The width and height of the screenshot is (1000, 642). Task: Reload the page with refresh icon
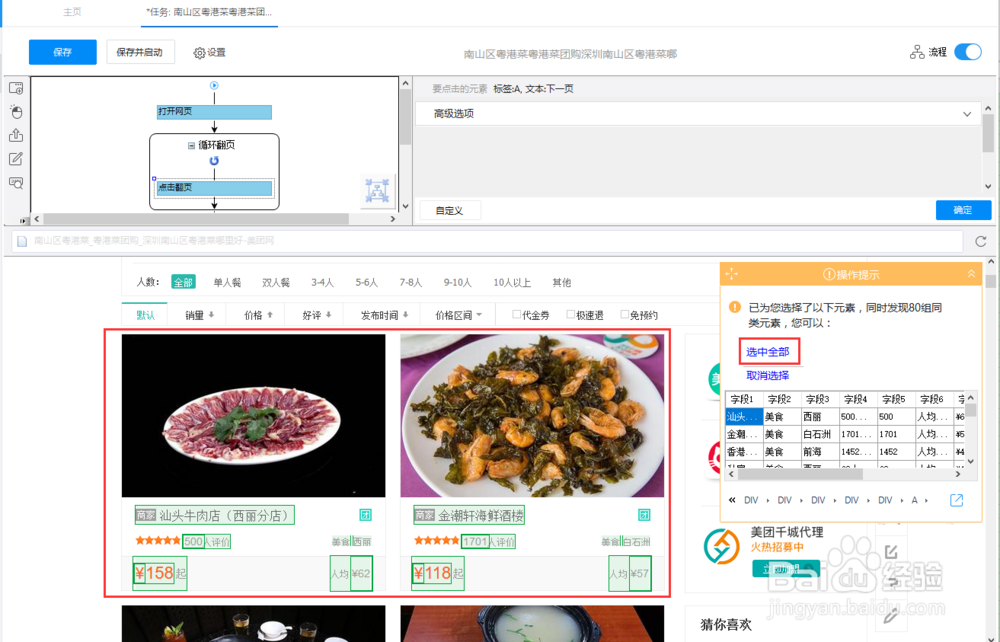click(981, 241)
